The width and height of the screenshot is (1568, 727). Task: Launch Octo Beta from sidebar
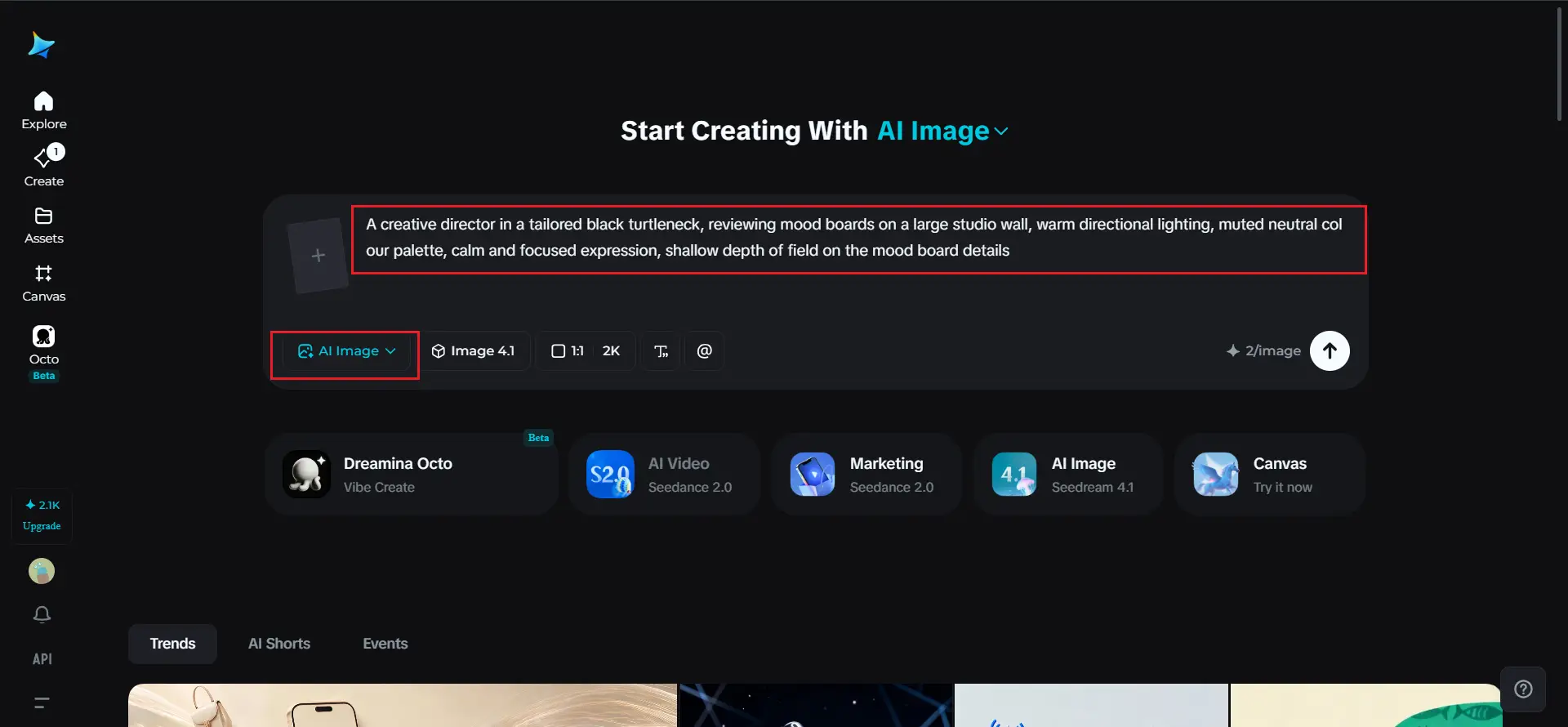[x=43, y=353]
